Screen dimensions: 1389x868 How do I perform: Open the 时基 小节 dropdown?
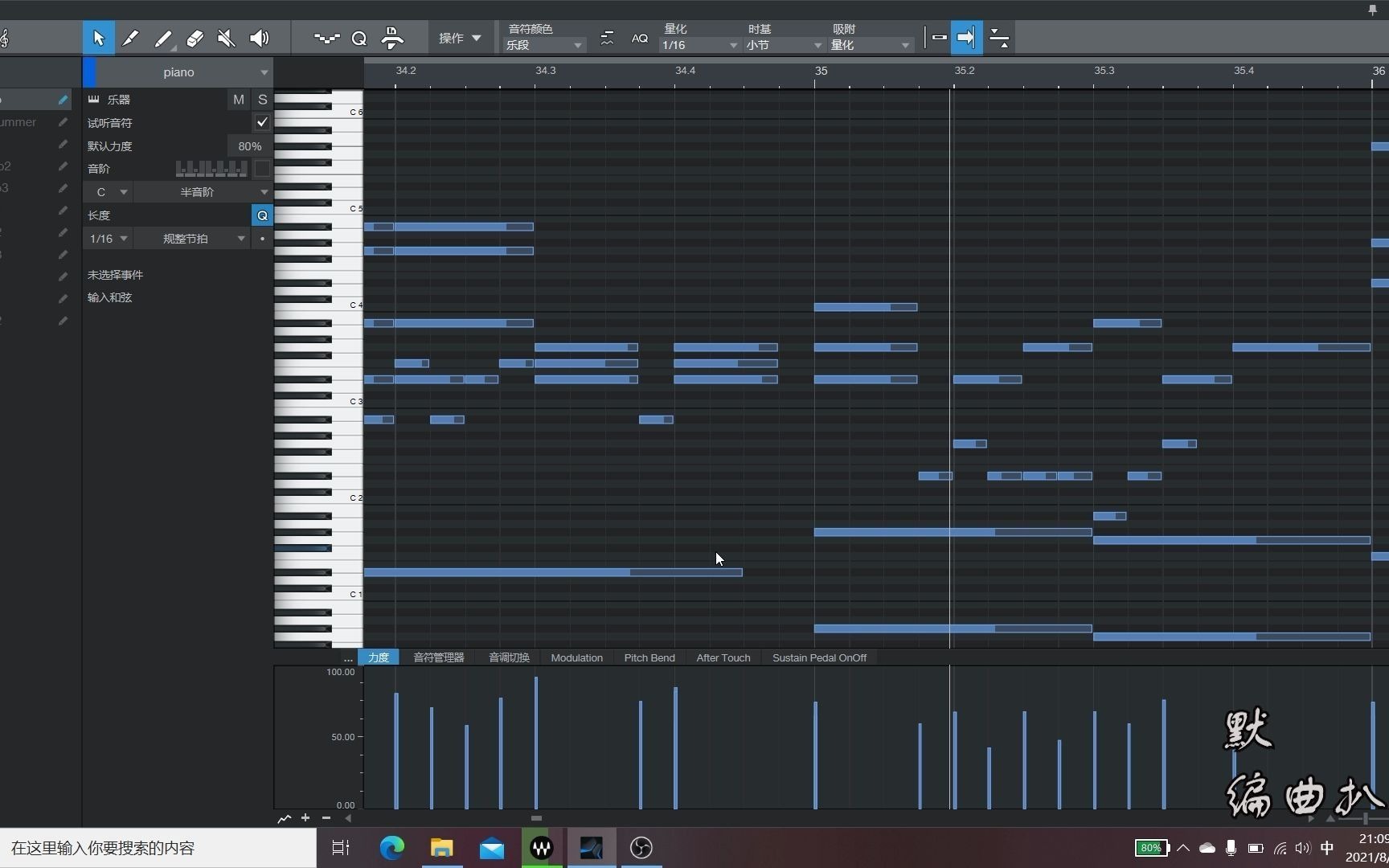(x=784, y=45)
